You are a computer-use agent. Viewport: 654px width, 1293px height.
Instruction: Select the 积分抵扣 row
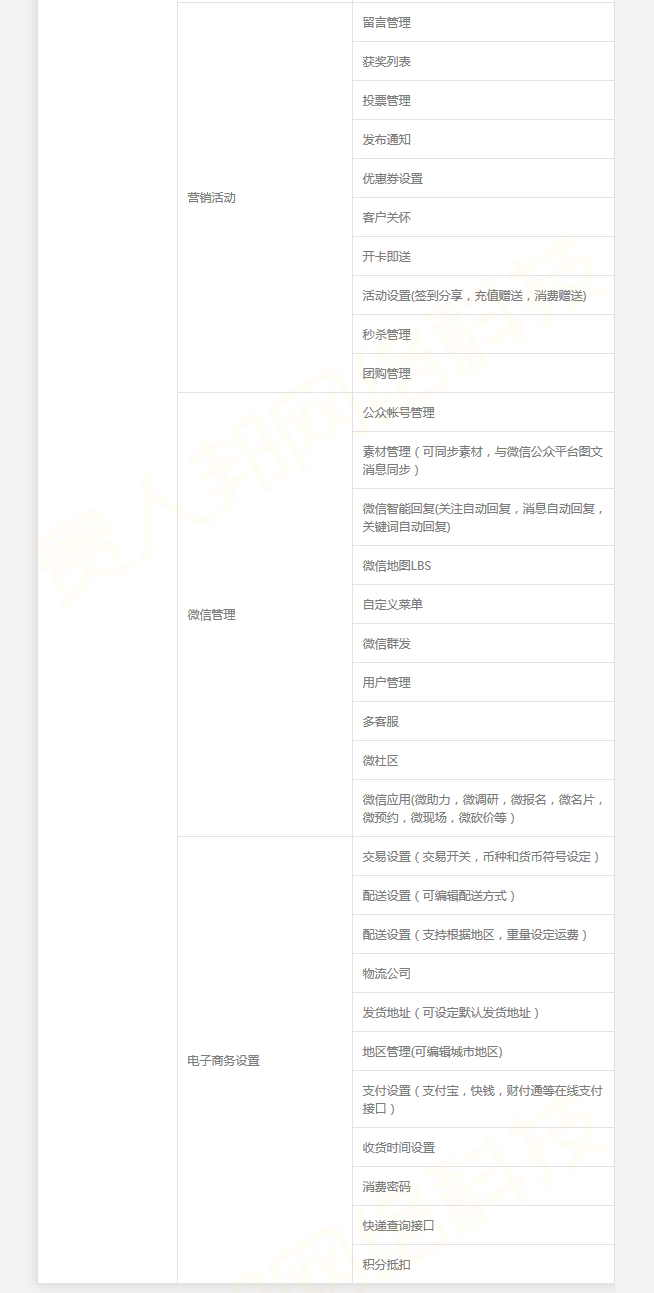[x=483, y=1264]
